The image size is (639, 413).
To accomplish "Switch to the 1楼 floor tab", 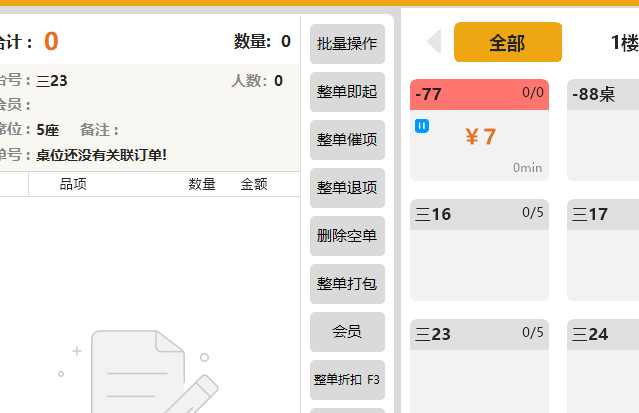I will tap(624, 42).
